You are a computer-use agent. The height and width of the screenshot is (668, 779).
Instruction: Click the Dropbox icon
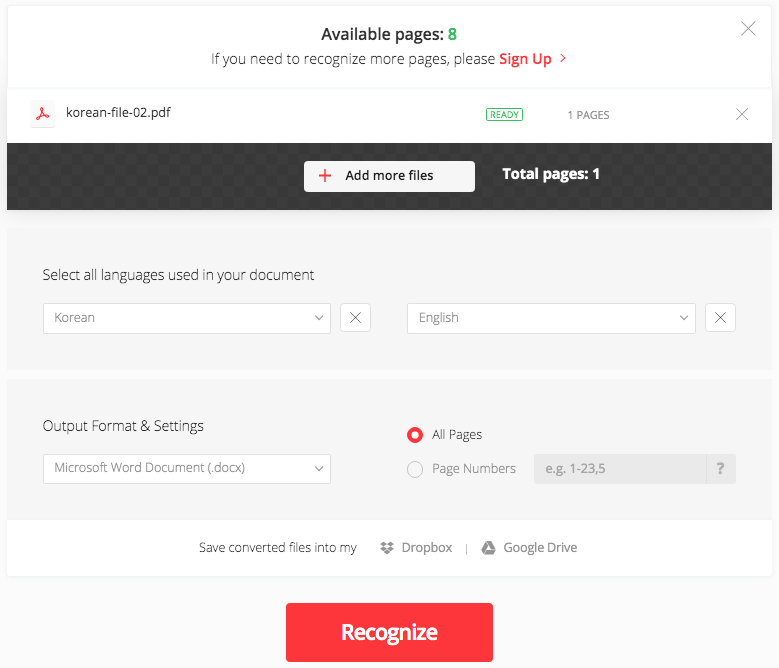pos(387,548)
